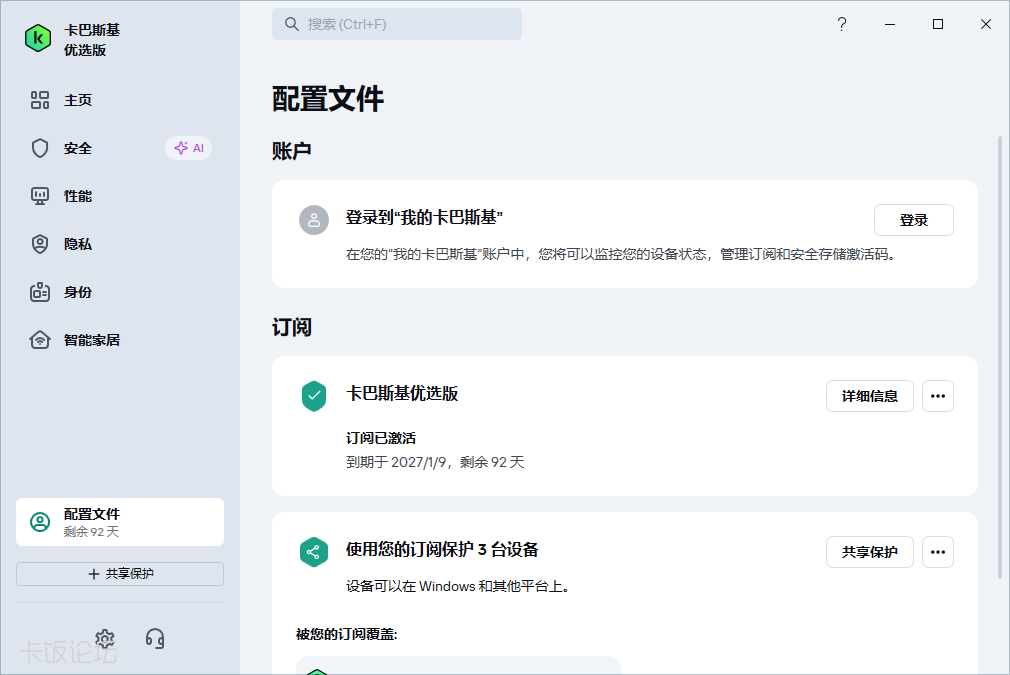This screenshot has height=675, width=1010.
Task: Click the vertical scrollbar on the right
Action: coord(1000,357)
